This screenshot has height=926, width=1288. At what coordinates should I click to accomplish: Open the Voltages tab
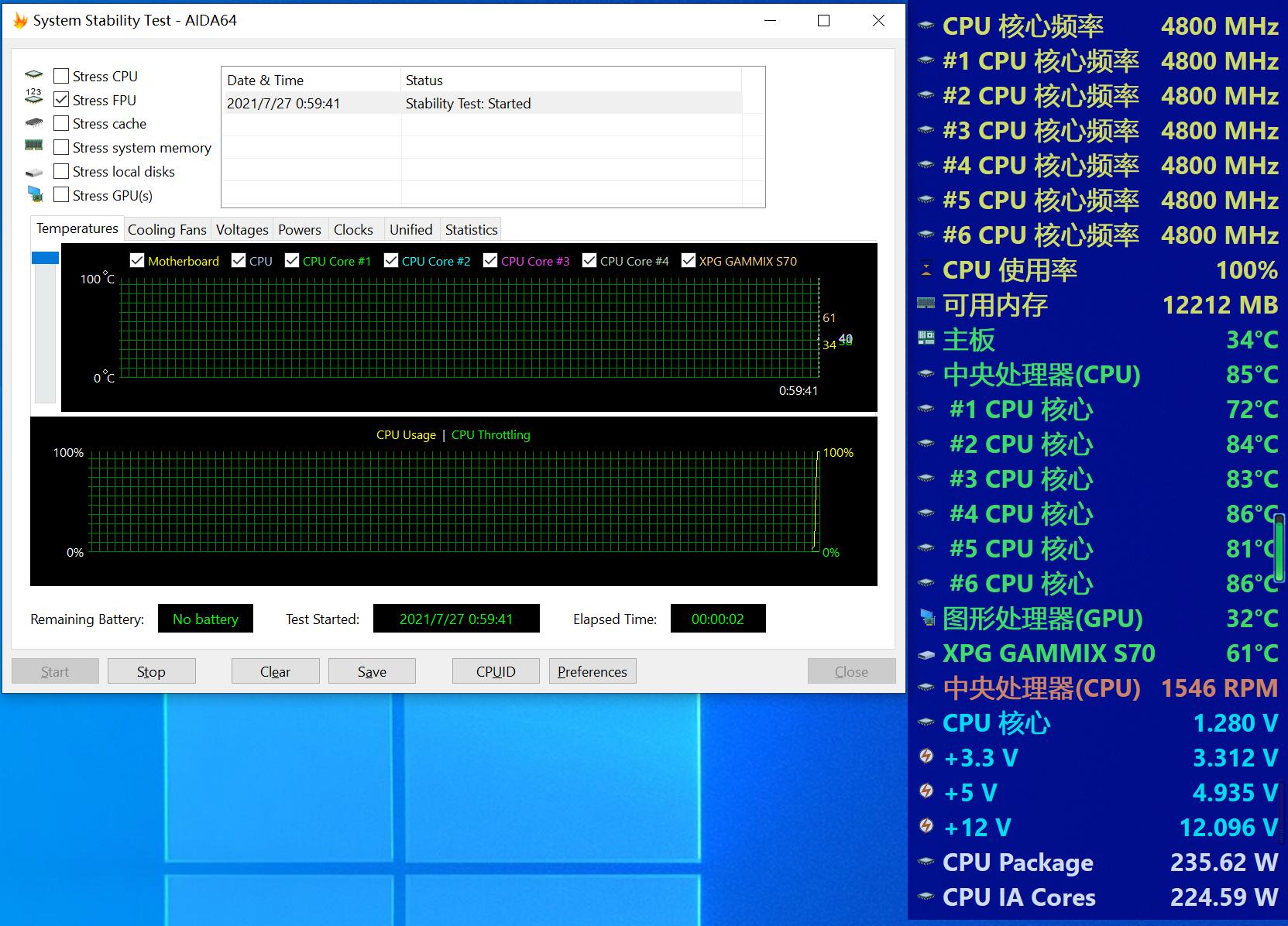pyautogui.click(x=242, y=230)
